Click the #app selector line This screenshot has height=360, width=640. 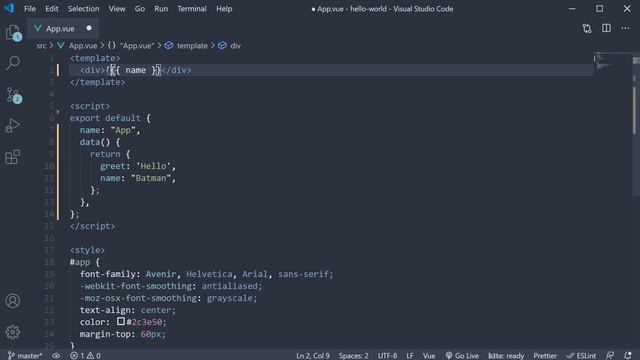[84, 262]
